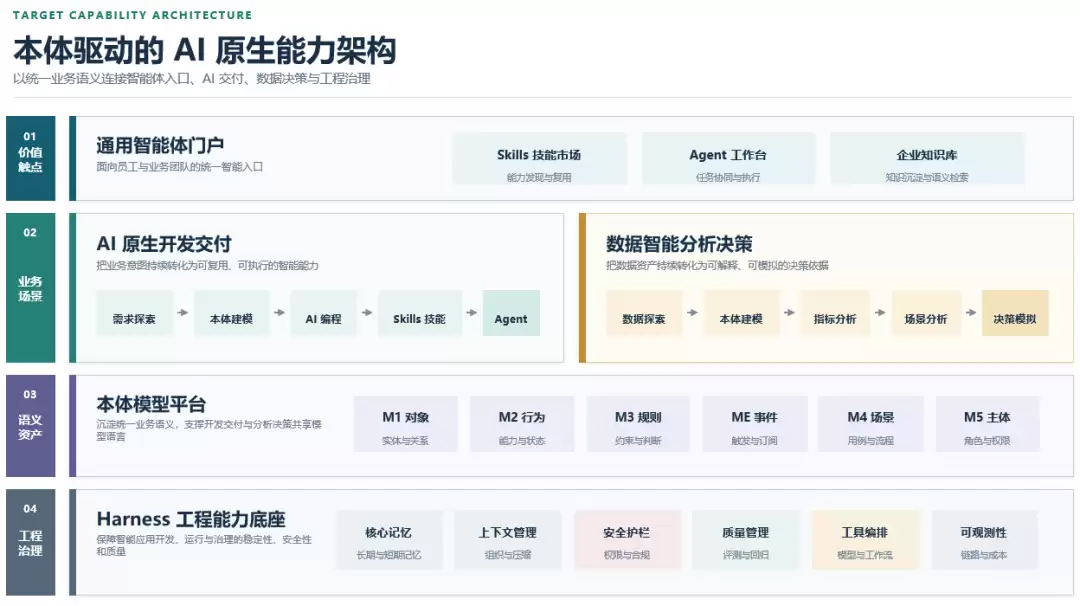Click the Harness 工程能力底座 heading
The image size is (1080, 606).
tap(191, 519)
